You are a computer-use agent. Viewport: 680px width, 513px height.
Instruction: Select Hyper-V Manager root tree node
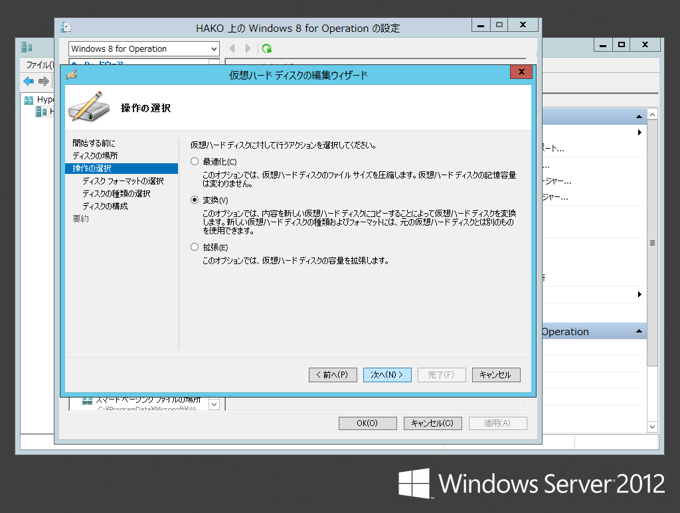coord(39,100)
